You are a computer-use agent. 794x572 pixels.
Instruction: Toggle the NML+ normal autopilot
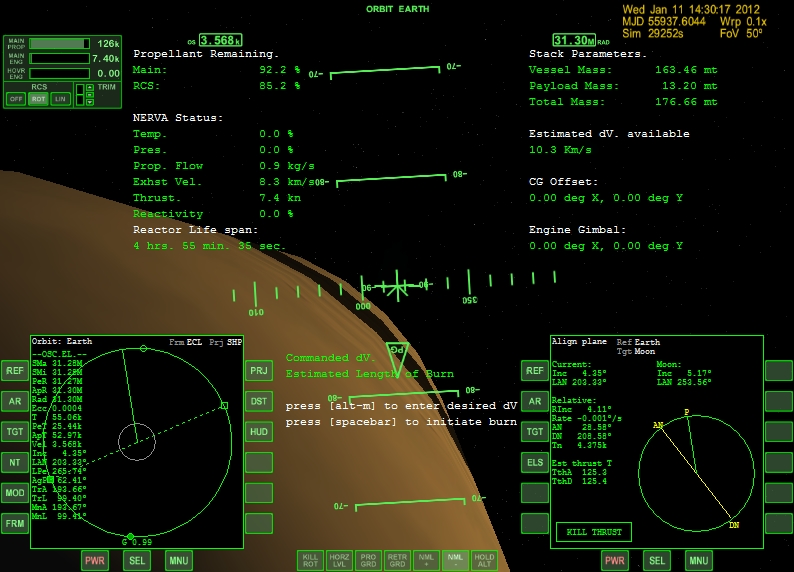coord(426,560)
